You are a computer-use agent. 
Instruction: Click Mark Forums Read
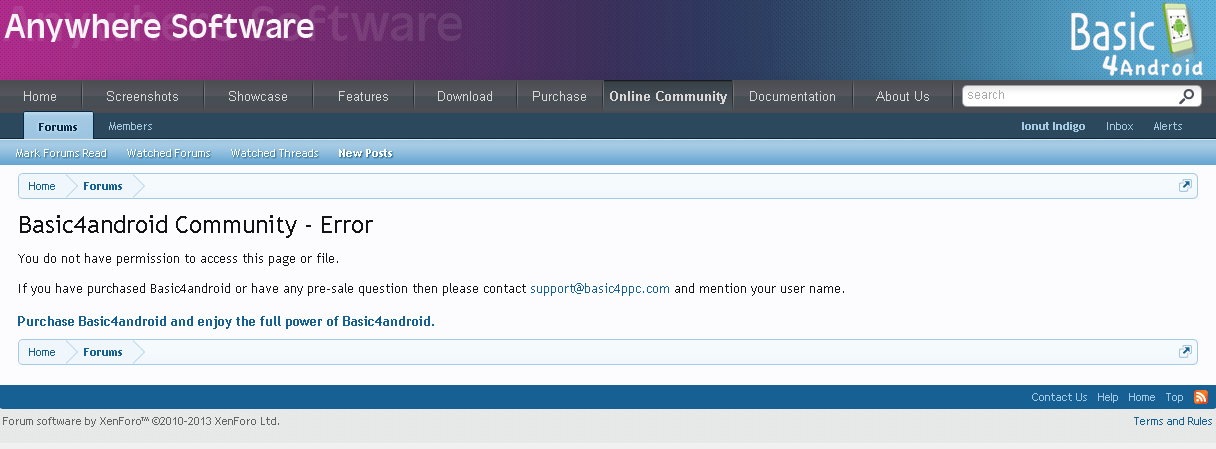point(61,153)
